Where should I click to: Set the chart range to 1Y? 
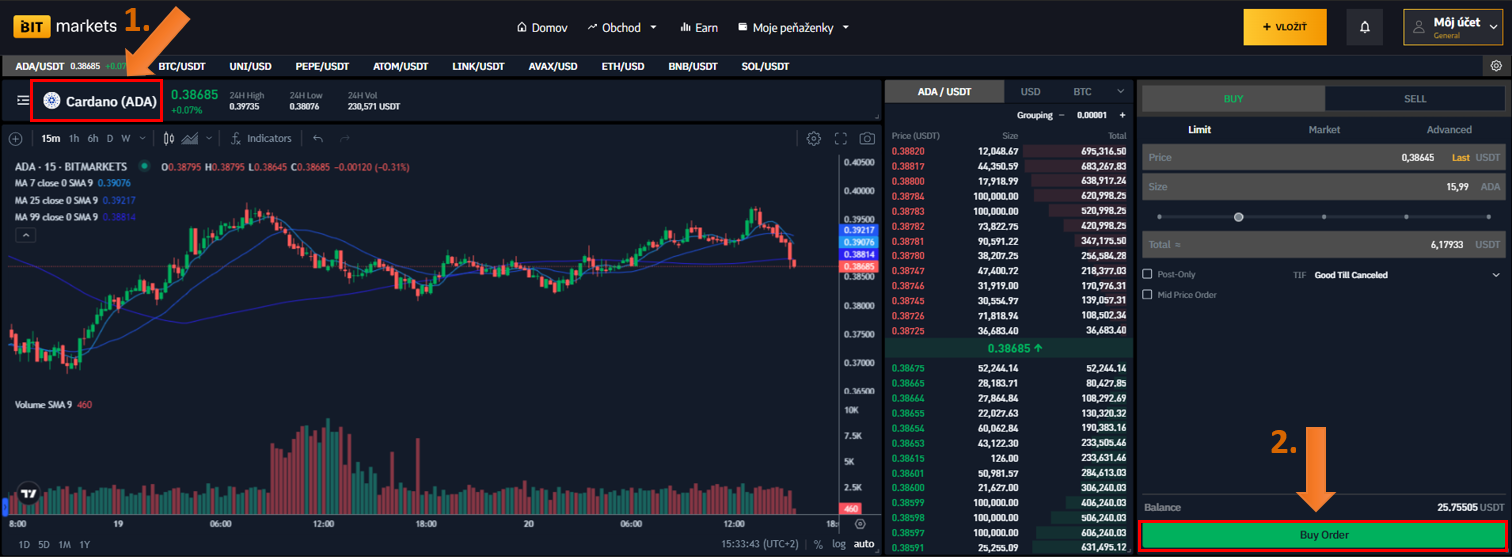coord(85,544)
